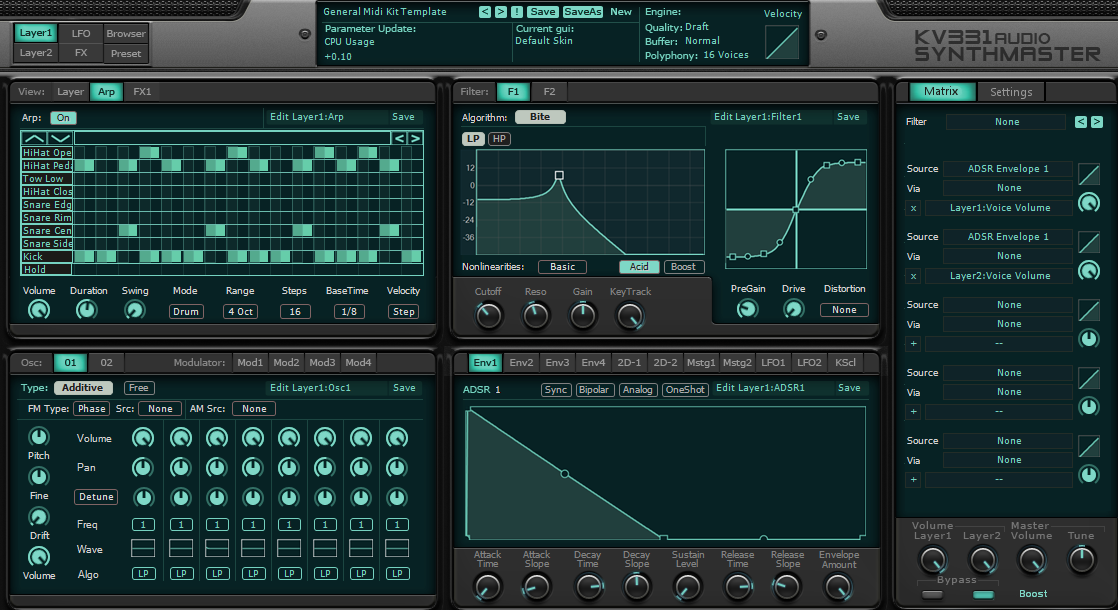This screenshot has height=610, width=1118.
Task: Click amount knob for Layer1:Voice Volume
Action: pyautogui.click(x=1089, y=202)
